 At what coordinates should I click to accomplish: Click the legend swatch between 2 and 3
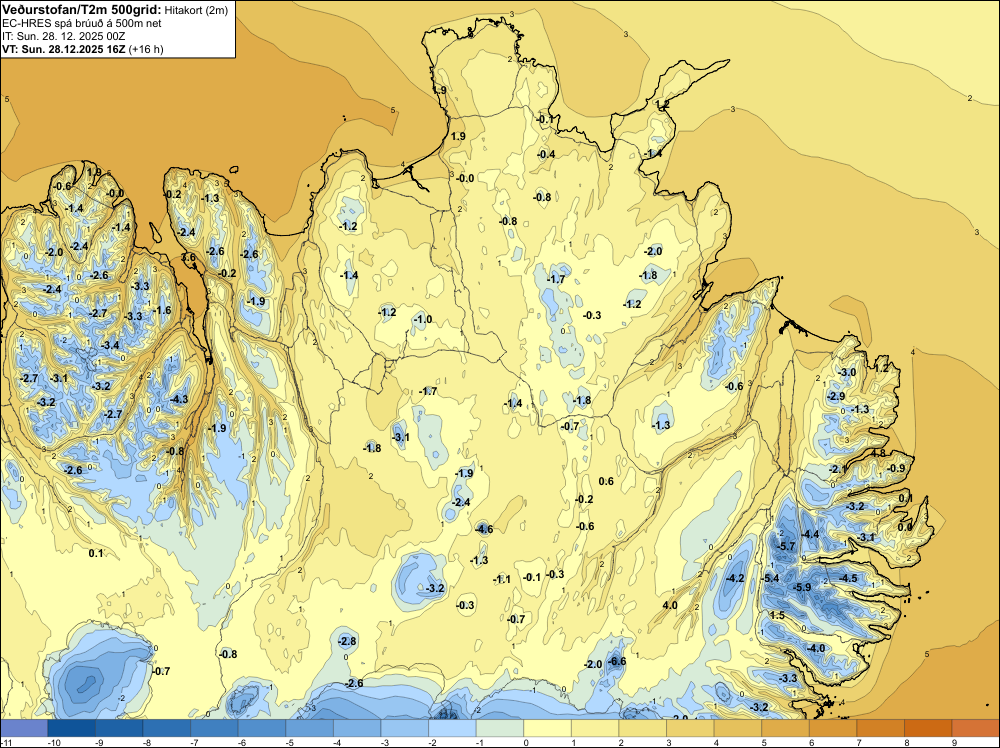(642, 728)
